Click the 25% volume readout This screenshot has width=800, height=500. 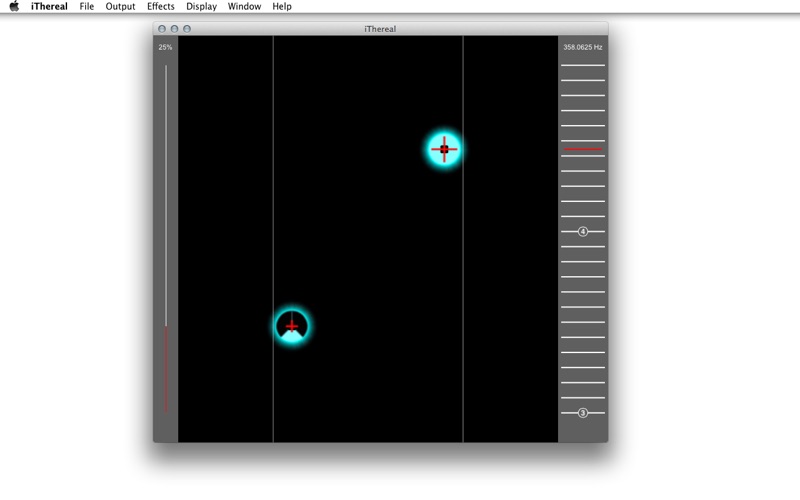coord(165,47)
